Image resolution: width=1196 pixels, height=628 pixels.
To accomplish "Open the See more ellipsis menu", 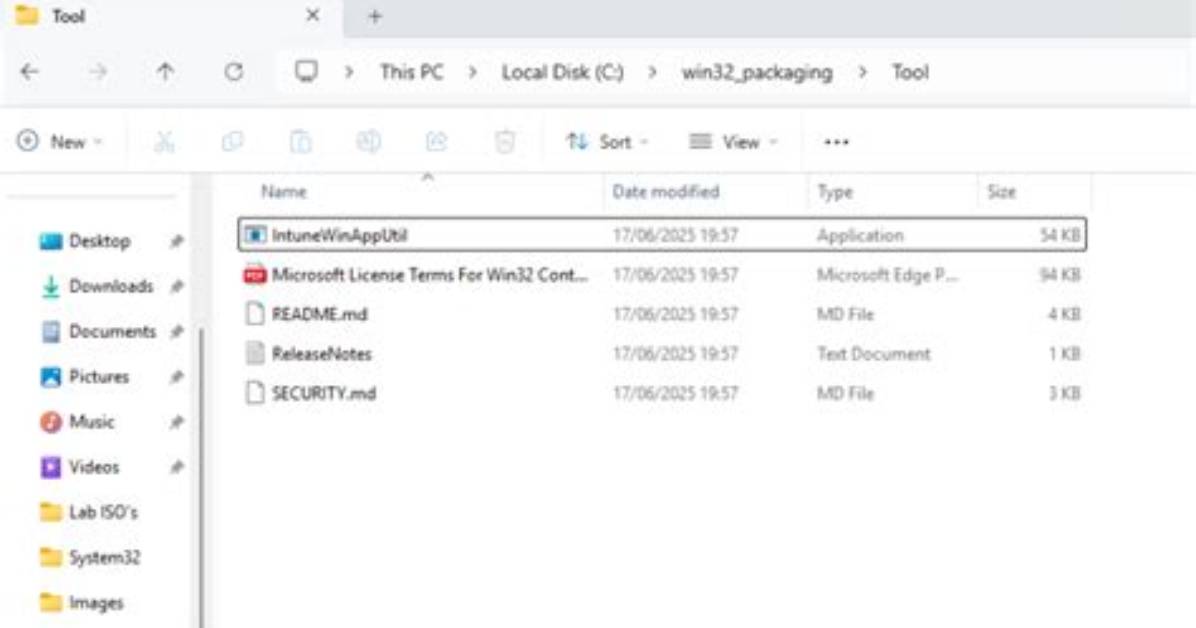I will tap(836, 142).
